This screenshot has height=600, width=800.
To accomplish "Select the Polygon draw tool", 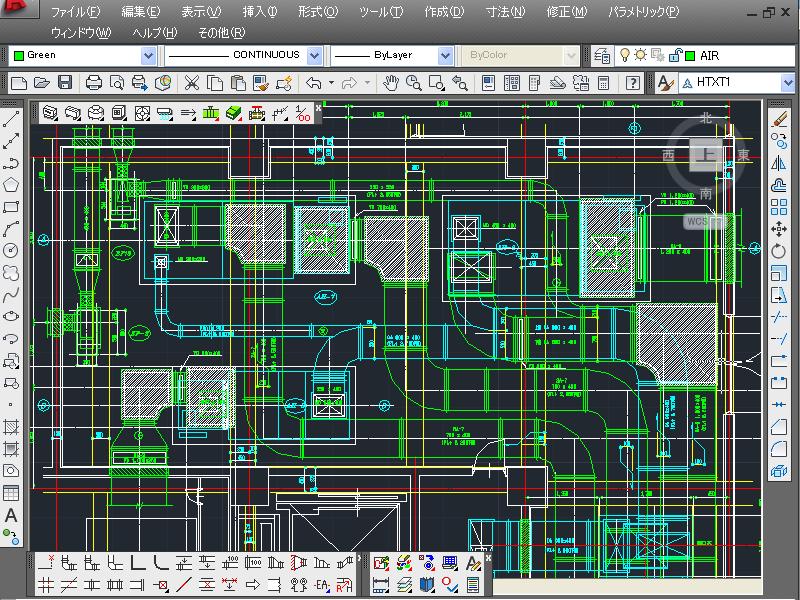I will tap(11, 185).
